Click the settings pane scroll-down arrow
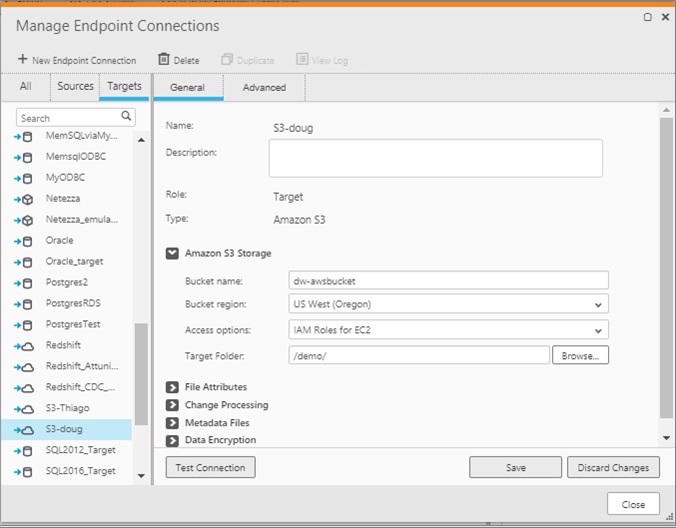 point(666,438)
